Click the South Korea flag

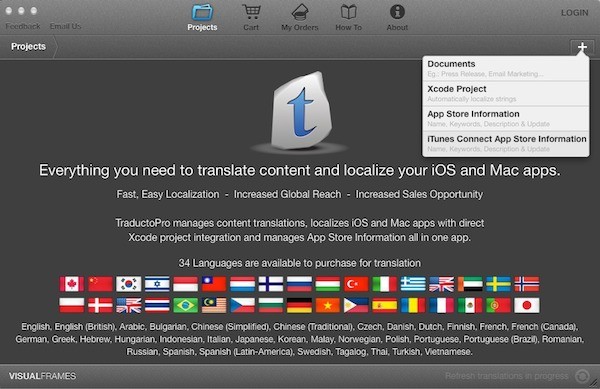coord(129,284)
